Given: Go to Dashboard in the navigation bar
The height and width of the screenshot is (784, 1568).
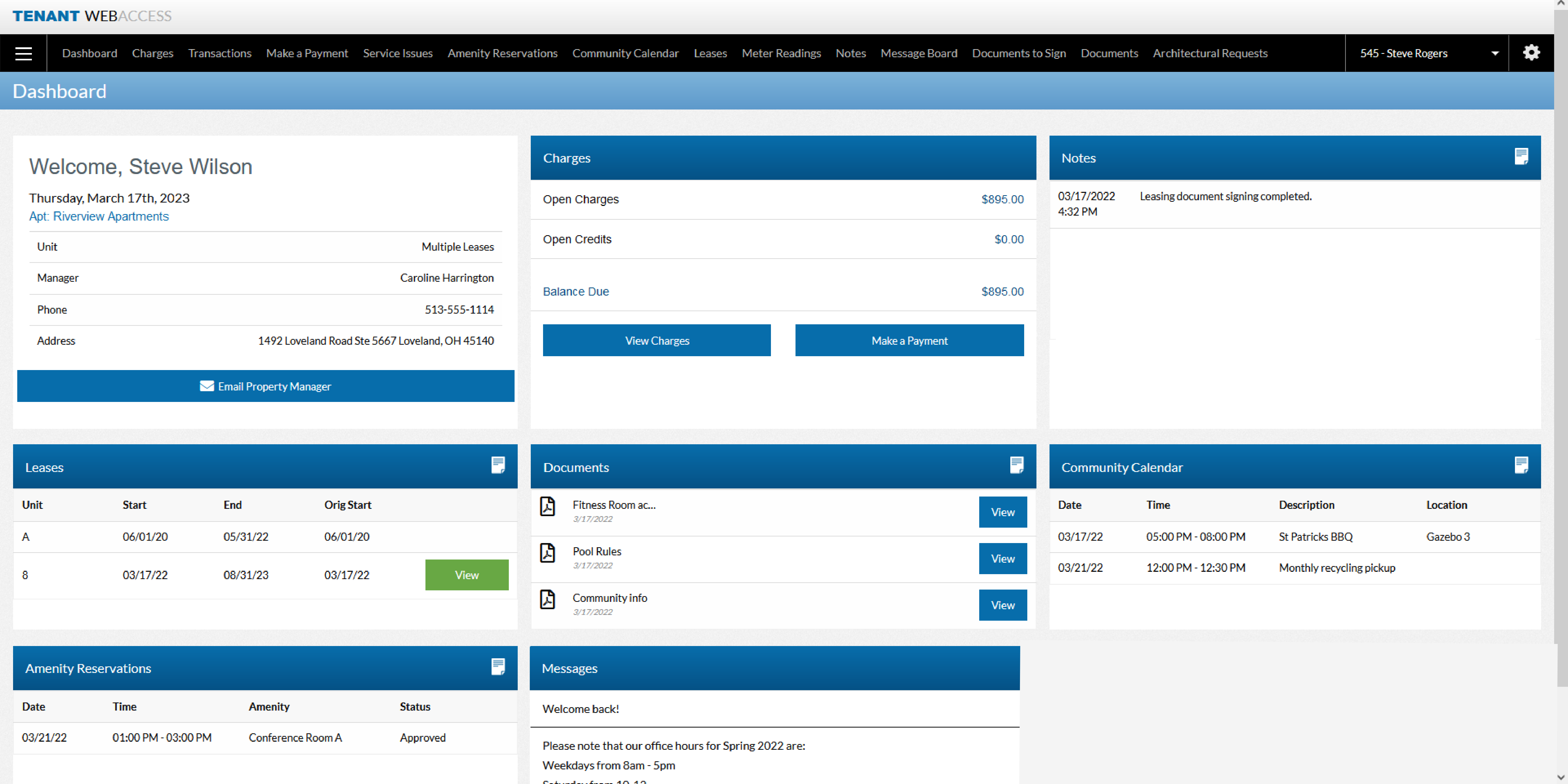Looking at the screenshot, I should click(x=89, y=53).
